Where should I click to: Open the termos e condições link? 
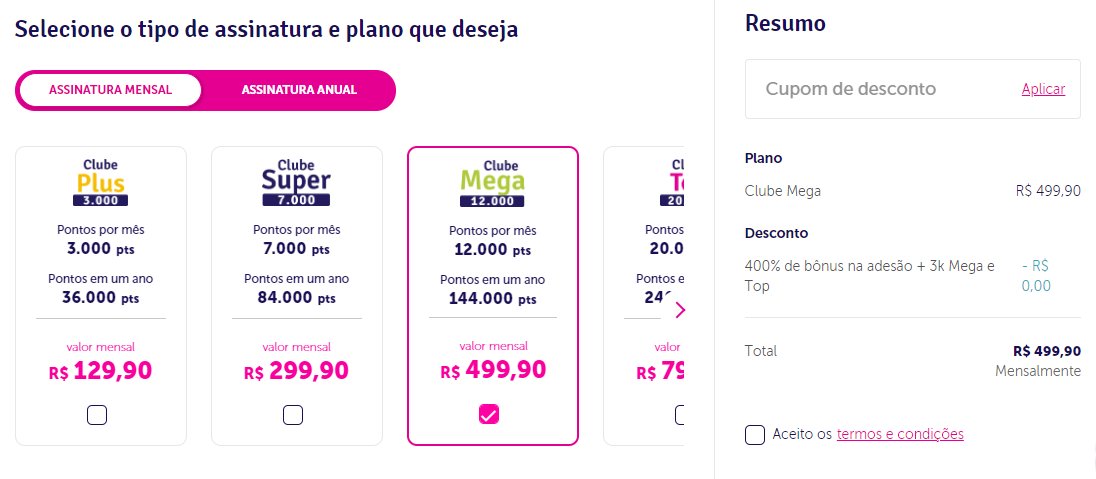(x=900, y=434)
